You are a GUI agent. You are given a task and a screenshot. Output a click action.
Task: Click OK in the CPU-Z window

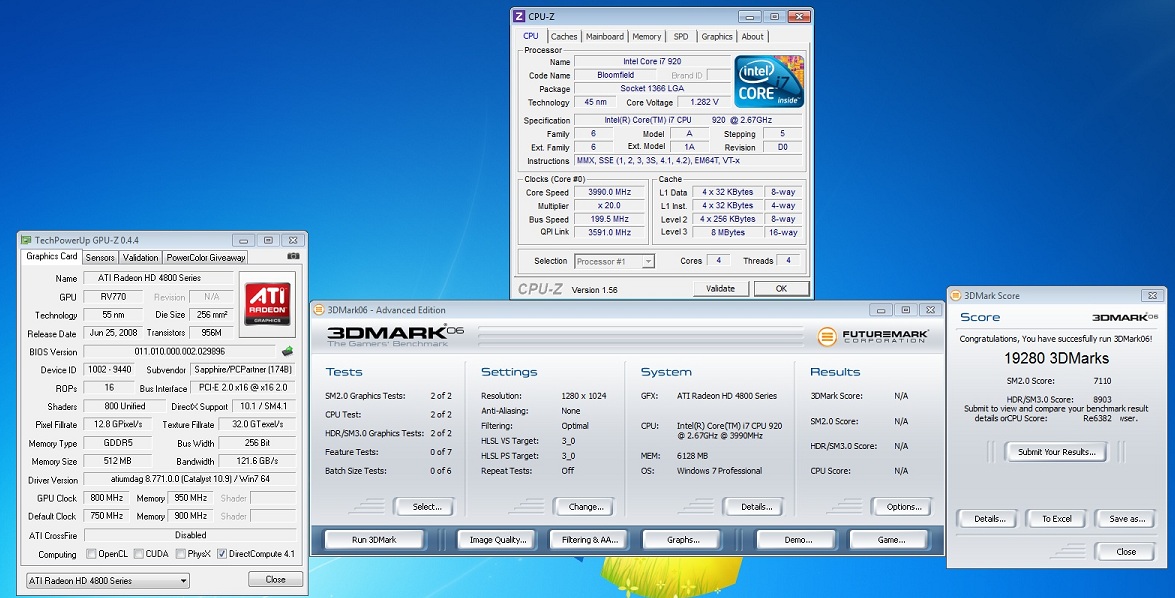click(782, 289)
